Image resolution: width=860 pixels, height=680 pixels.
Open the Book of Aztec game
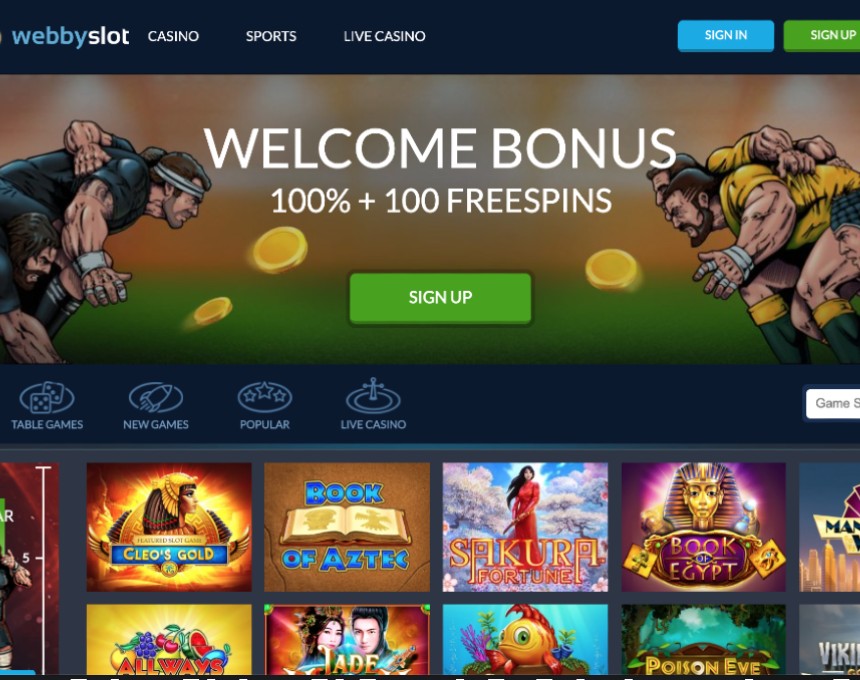click(x=347, y=527)
